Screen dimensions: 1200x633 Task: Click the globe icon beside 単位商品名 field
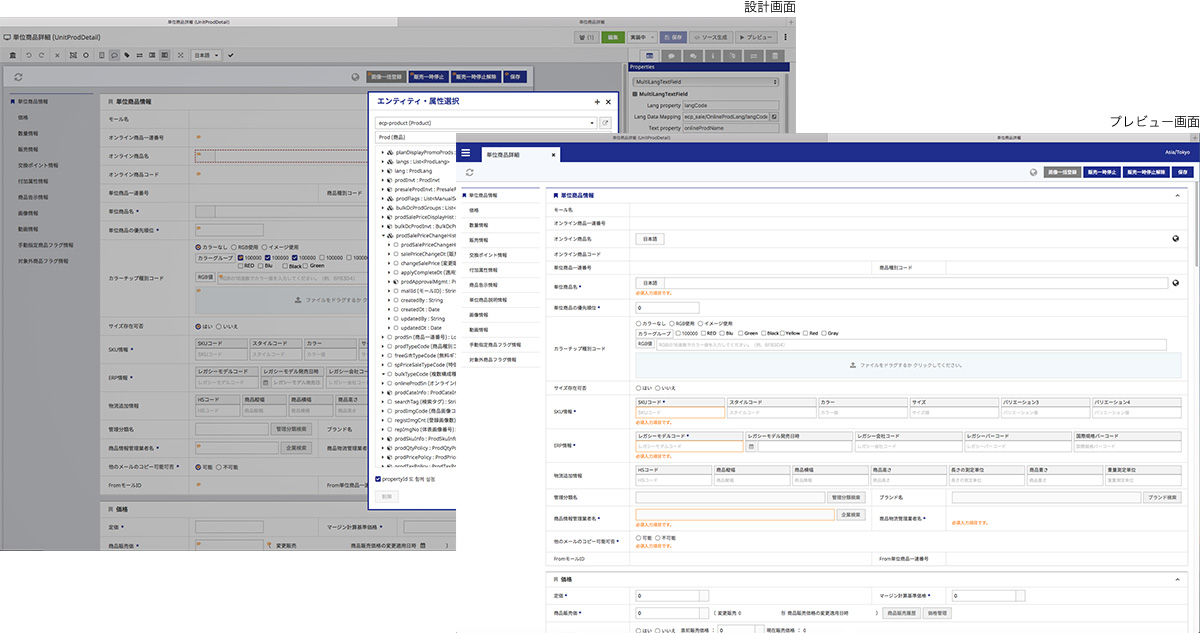pyautogui.click(x=1177, y=283)
